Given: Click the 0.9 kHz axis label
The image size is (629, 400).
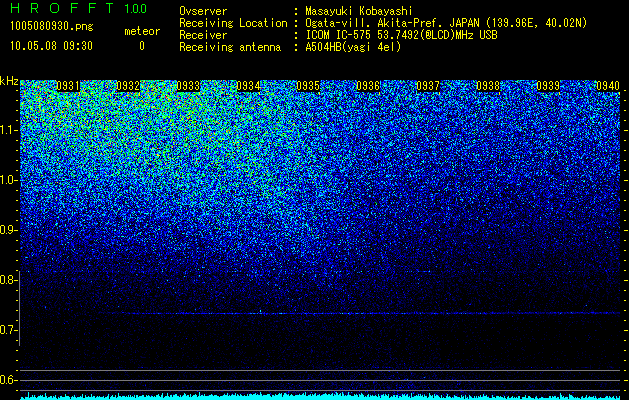Looking at the screenshot, I should [7, 230].
